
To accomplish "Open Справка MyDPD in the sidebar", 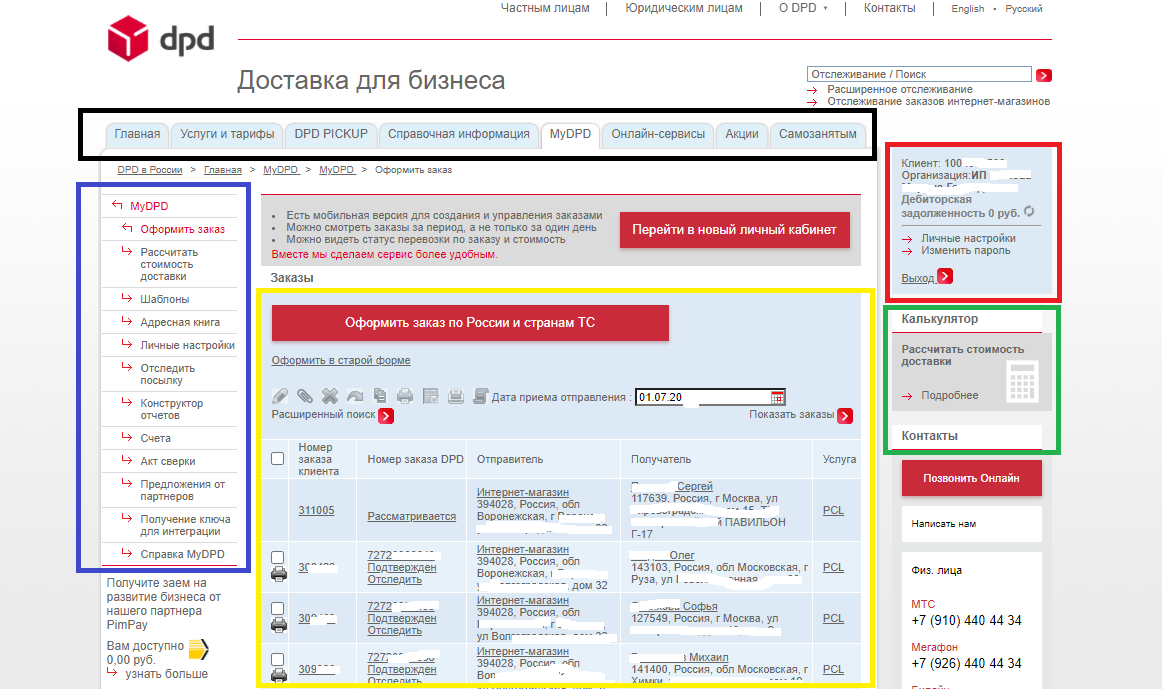I will click(182, 554).
